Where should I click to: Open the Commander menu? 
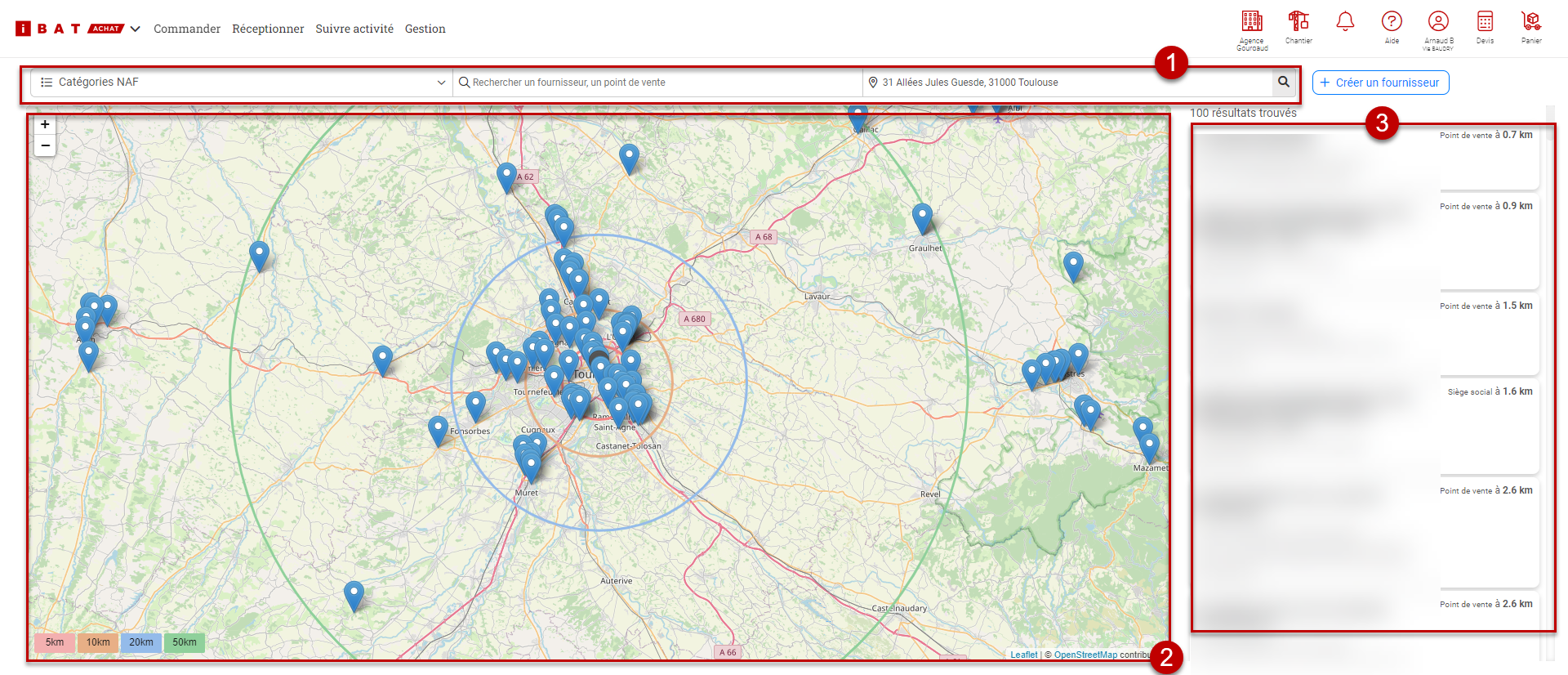[x=187, y=29]
